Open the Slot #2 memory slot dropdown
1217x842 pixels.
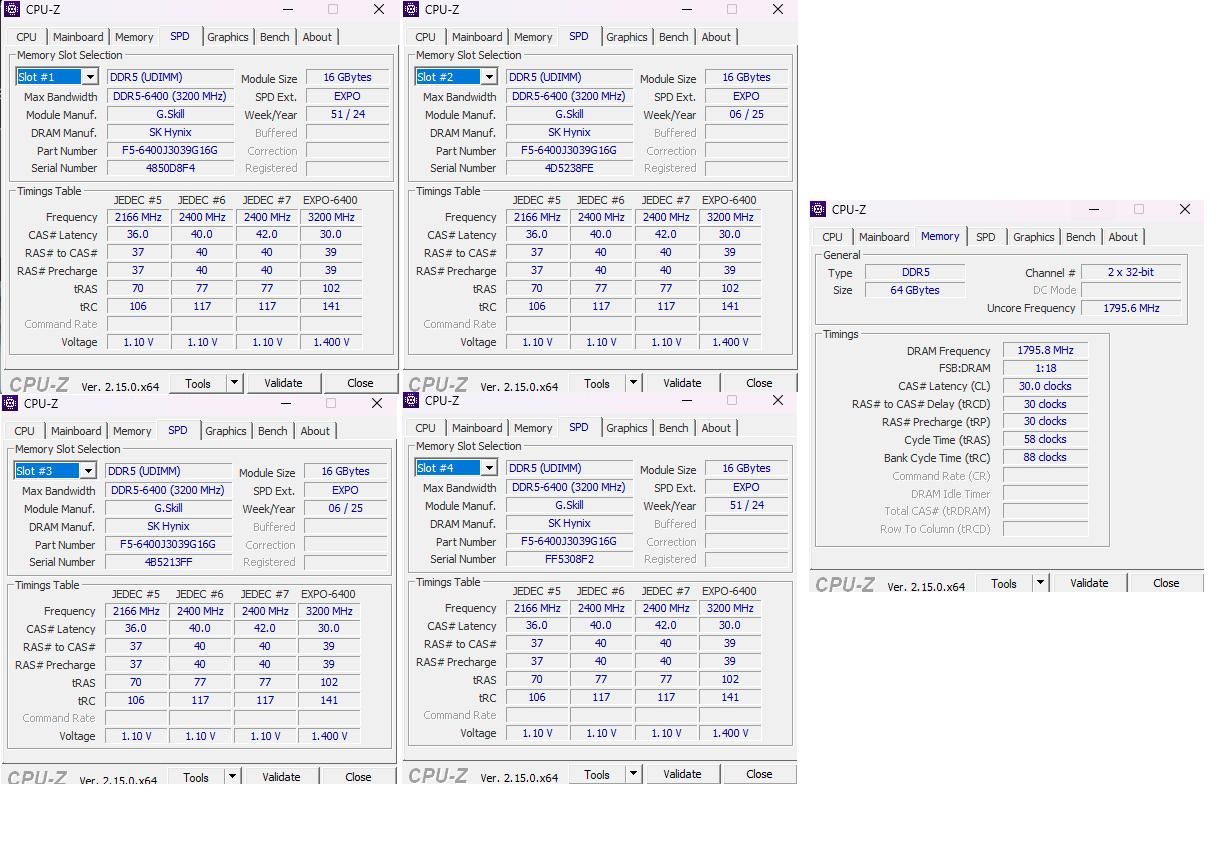click(x=488, y=77)
